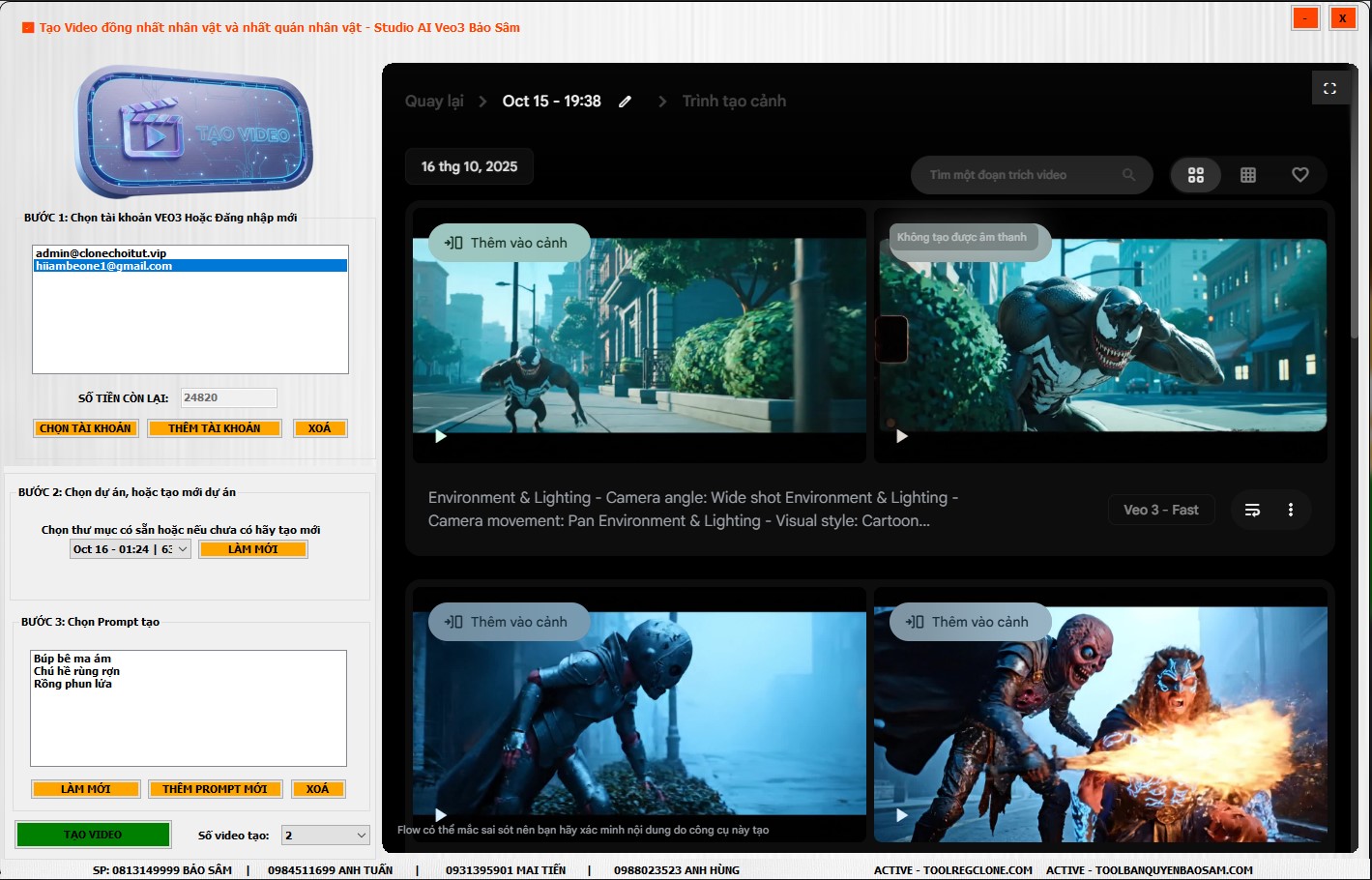Switch to small grid view

click(x=1248, y=175)
